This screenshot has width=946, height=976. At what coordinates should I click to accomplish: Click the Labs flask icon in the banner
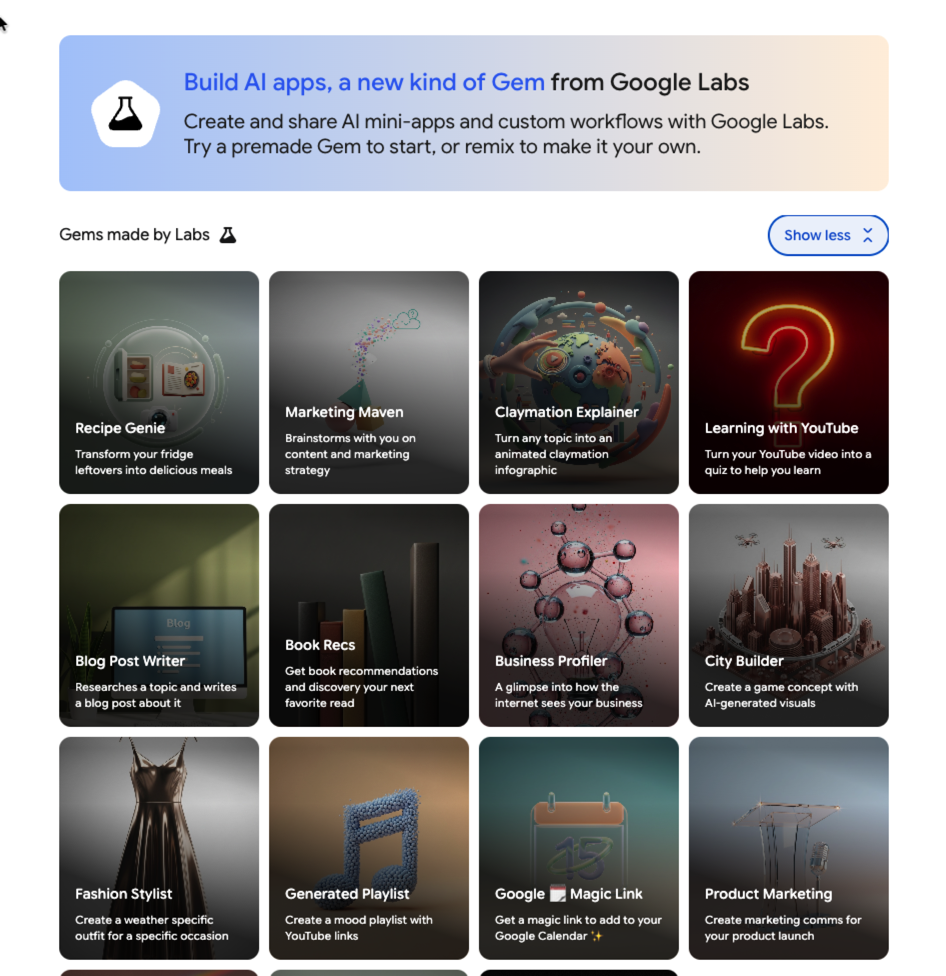[x=126, y=114]
